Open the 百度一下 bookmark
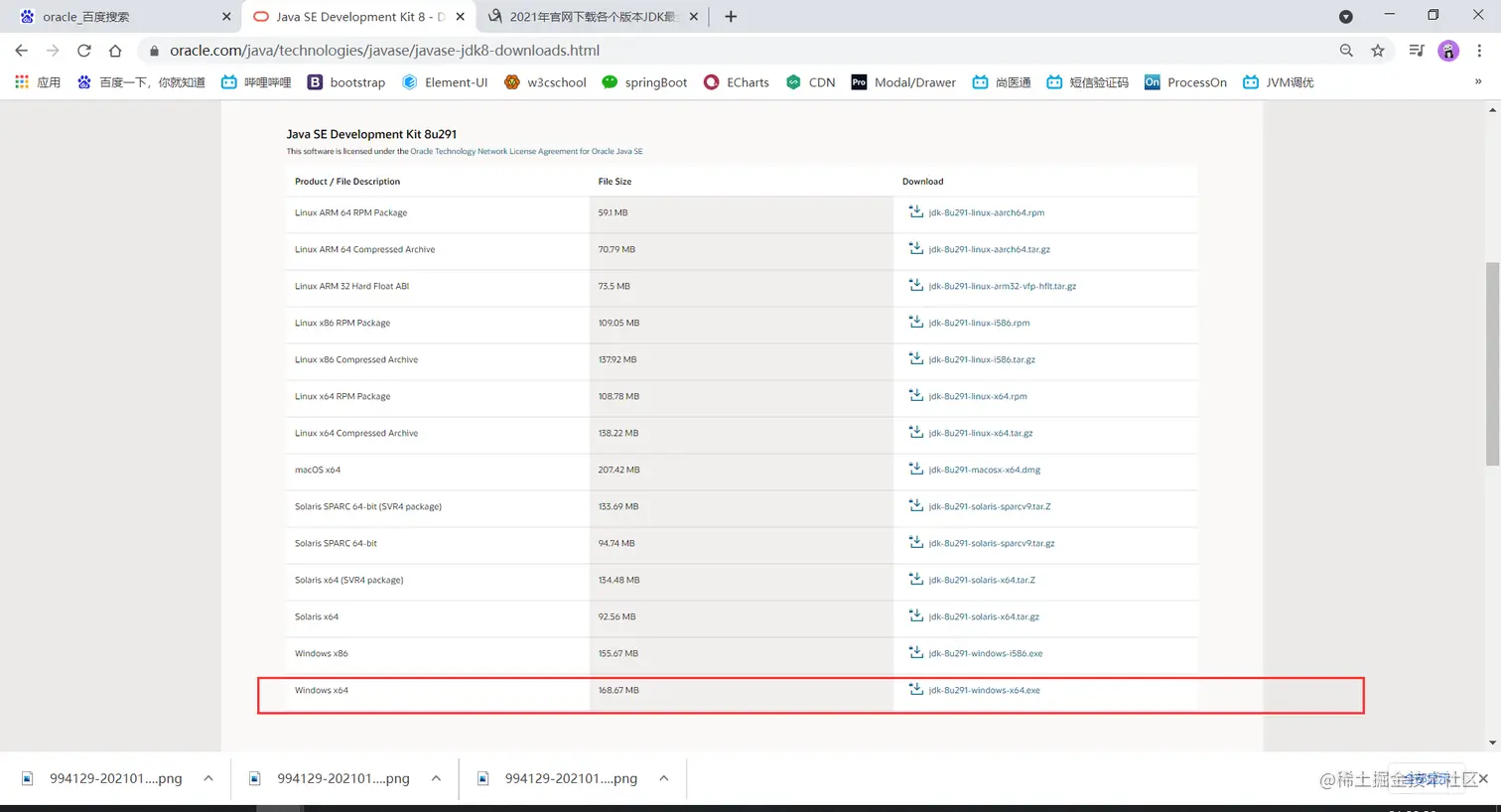Viewport: 1501px width, 812px height. tap(142, 82)
